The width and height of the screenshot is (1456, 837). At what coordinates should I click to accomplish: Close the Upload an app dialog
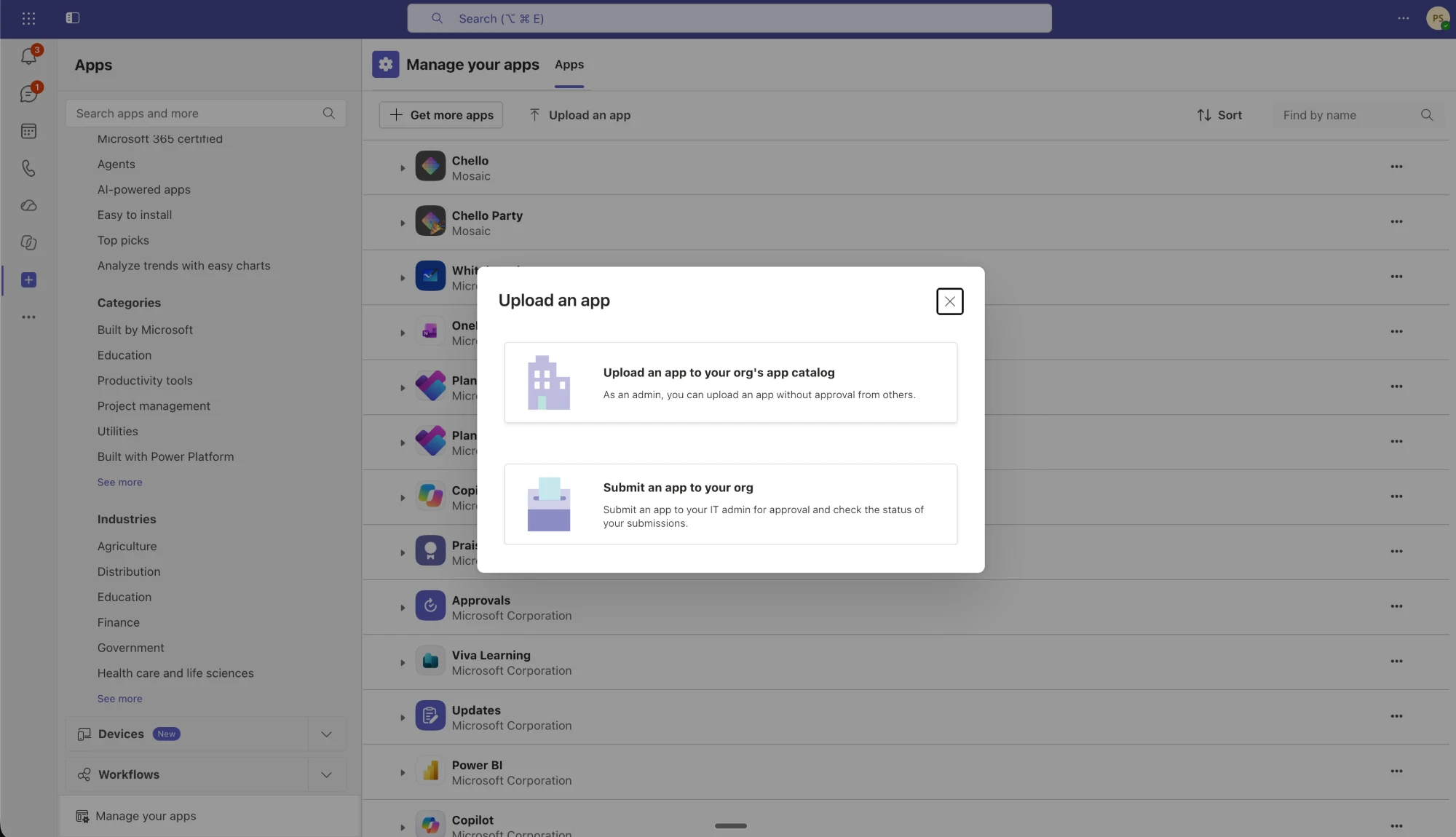949,301
